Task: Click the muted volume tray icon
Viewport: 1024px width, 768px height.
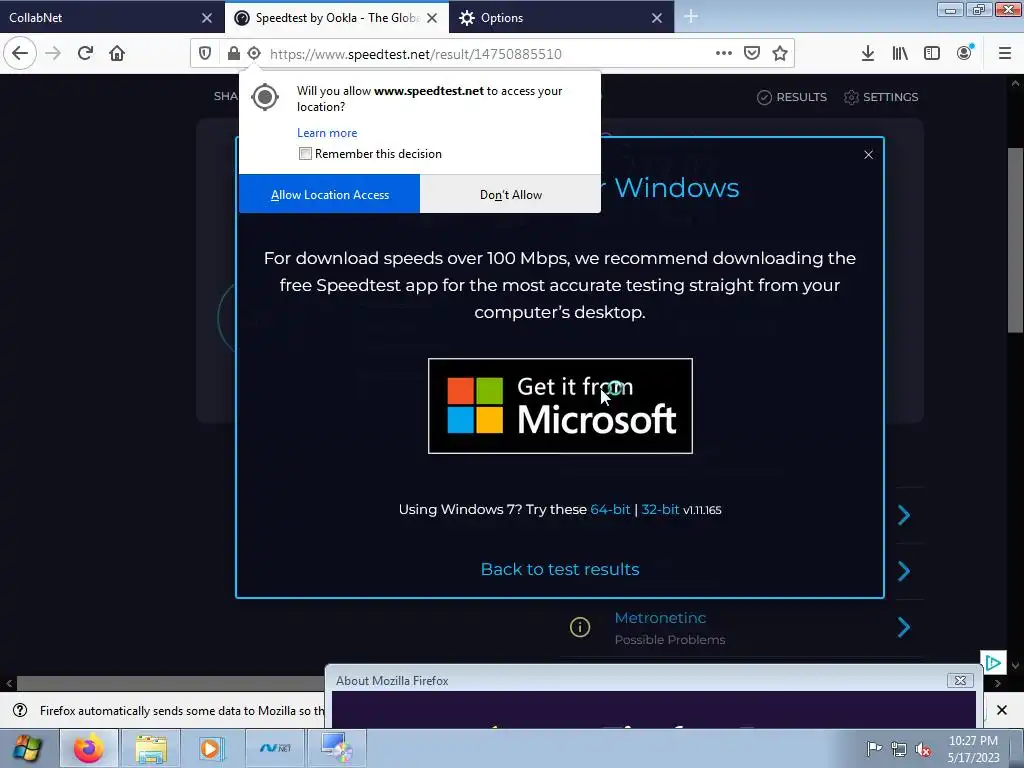Action: pos(923,750)
